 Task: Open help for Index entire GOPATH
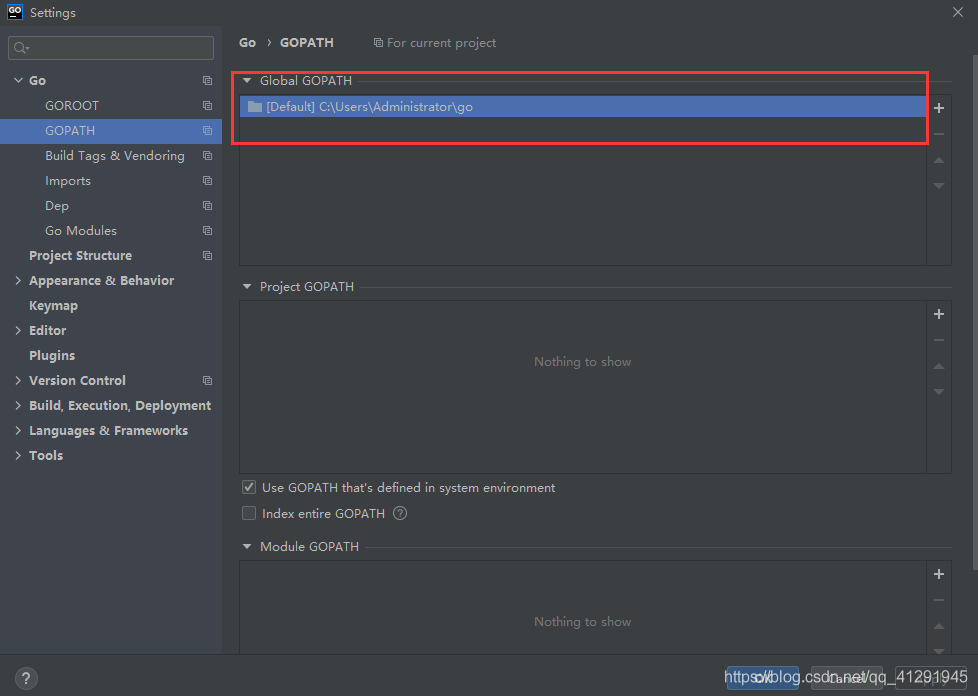pos(400,513)
